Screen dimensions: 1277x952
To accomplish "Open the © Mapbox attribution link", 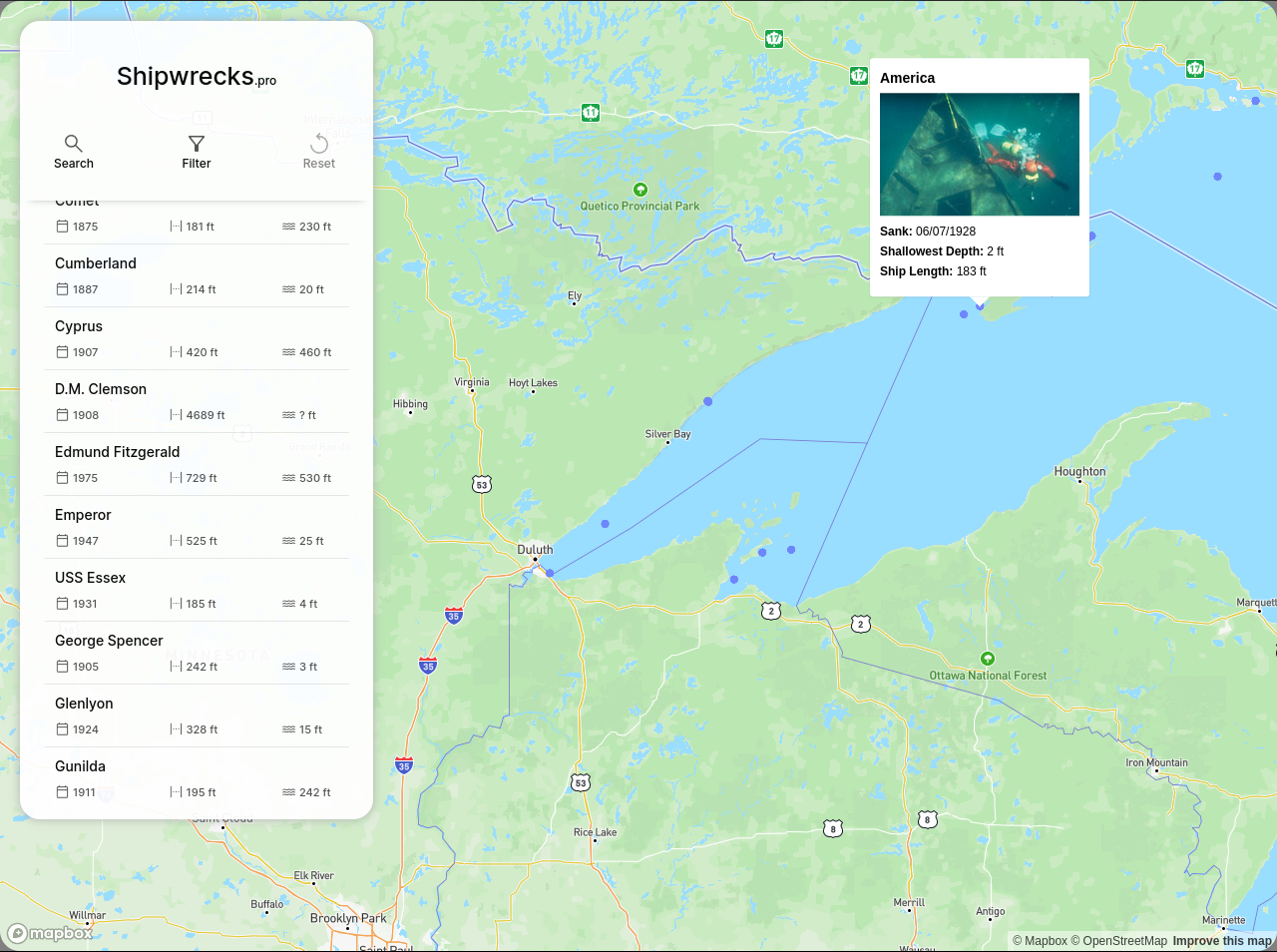I will click(1040, 941).
